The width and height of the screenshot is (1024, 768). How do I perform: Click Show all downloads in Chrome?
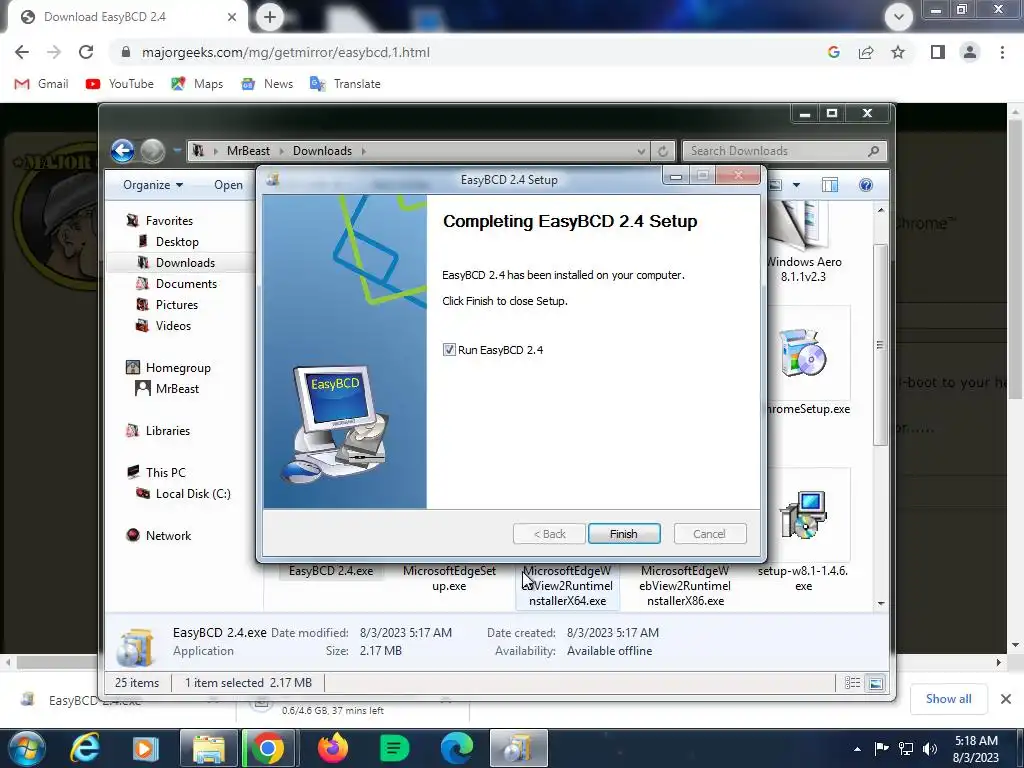point(948,699)
